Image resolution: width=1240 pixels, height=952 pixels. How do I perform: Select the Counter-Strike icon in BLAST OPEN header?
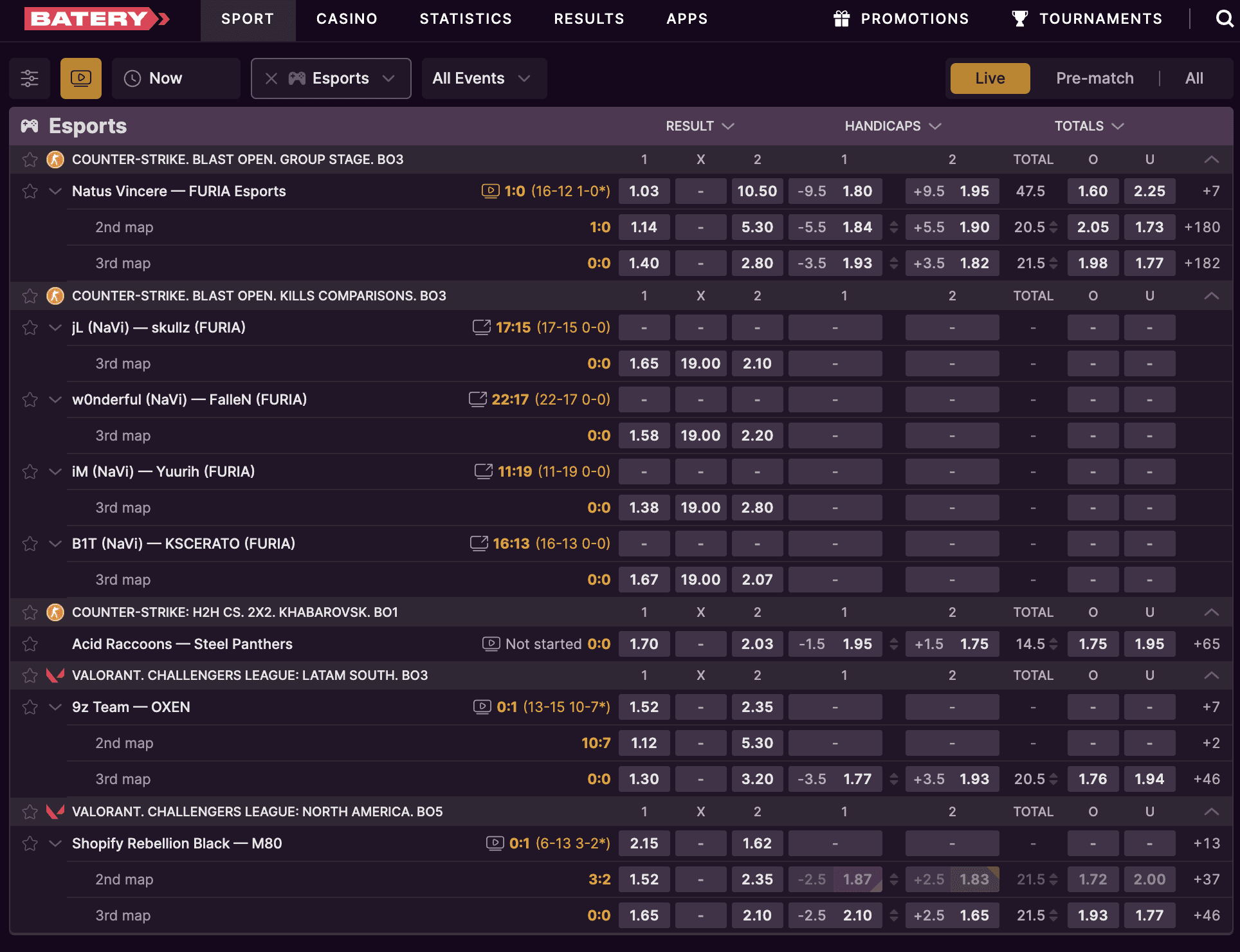[55, 159]
